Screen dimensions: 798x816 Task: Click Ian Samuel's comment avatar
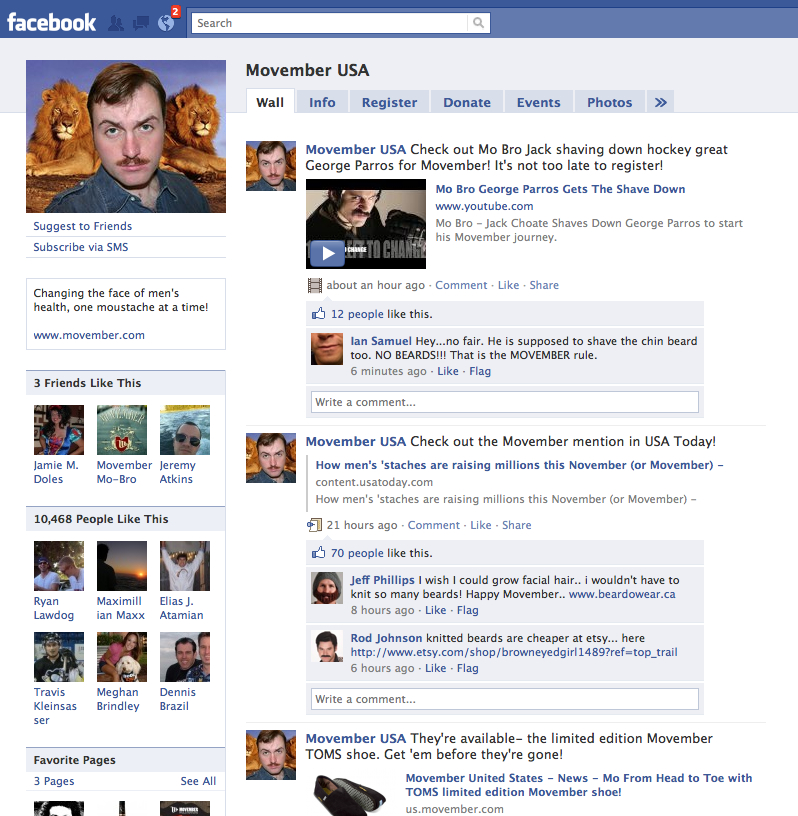point(327,349)
